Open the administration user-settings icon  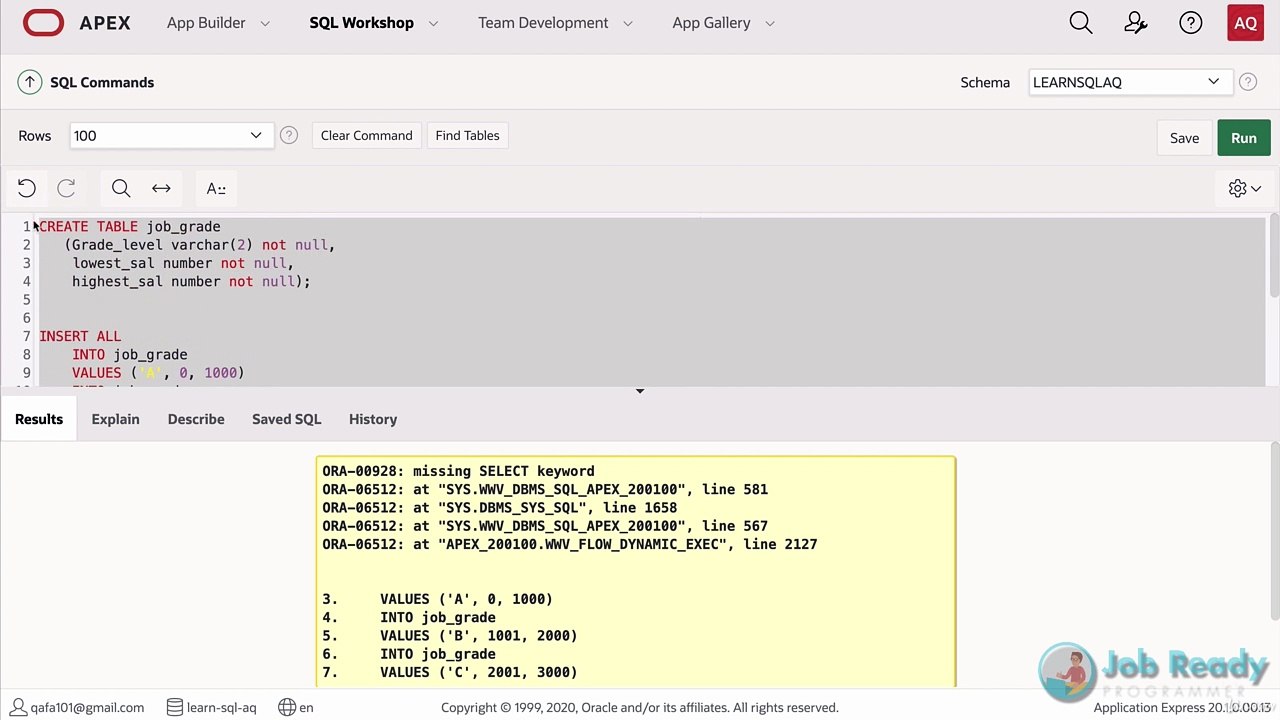(1136, 22)
